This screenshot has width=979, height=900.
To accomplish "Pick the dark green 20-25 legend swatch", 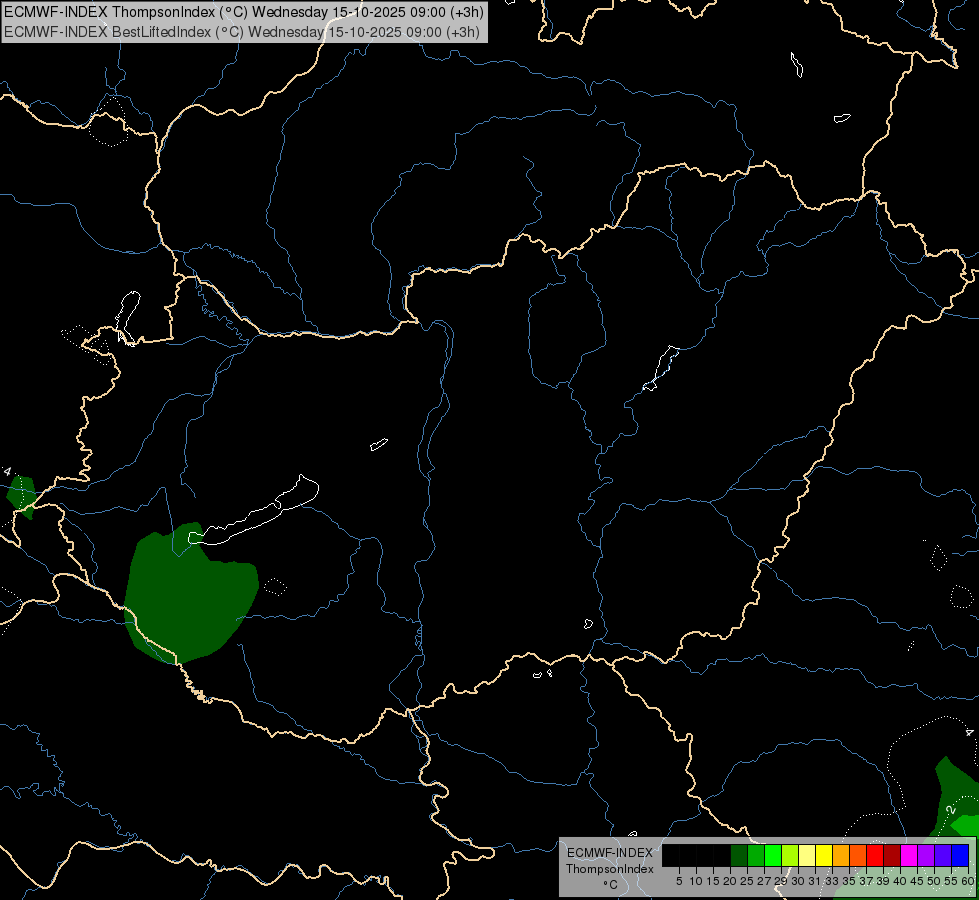I will point(739,855).
